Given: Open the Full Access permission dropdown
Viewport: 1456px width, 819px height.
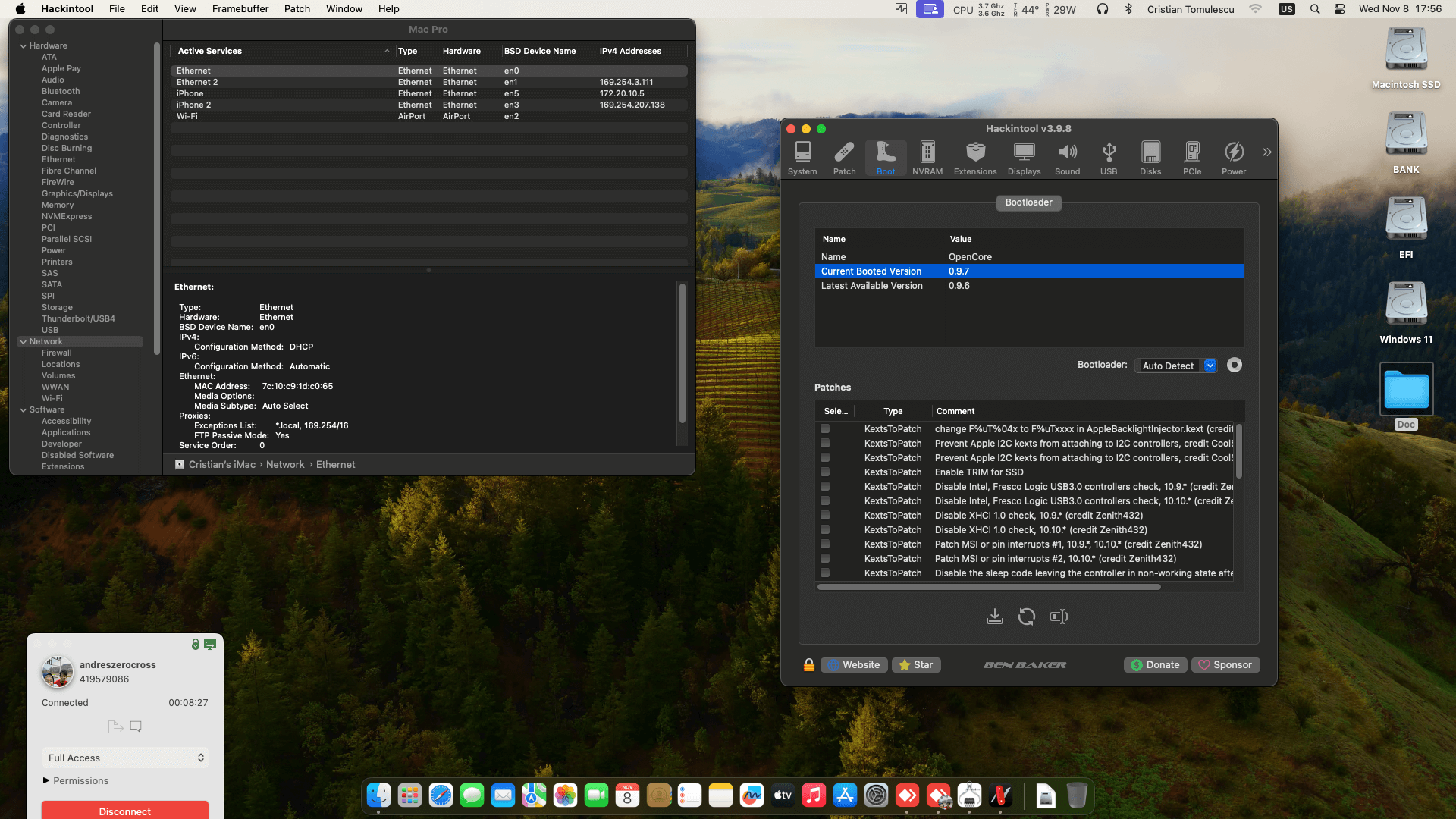Looking at the screenshot, I should pos(125,758).
